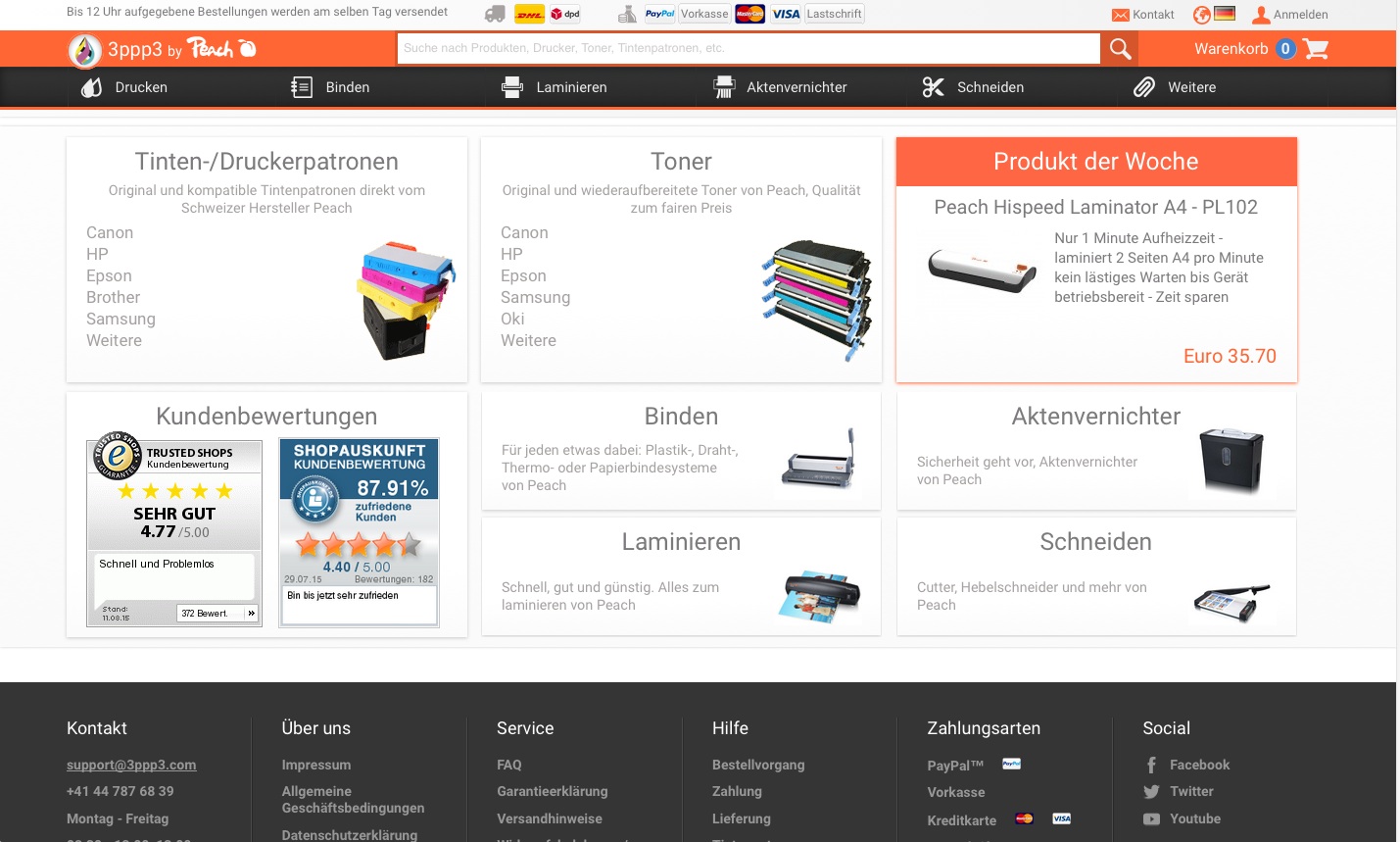Open the Garantieerklärung link
This screenshot has height=842, width=1400.
pos(553,791)
